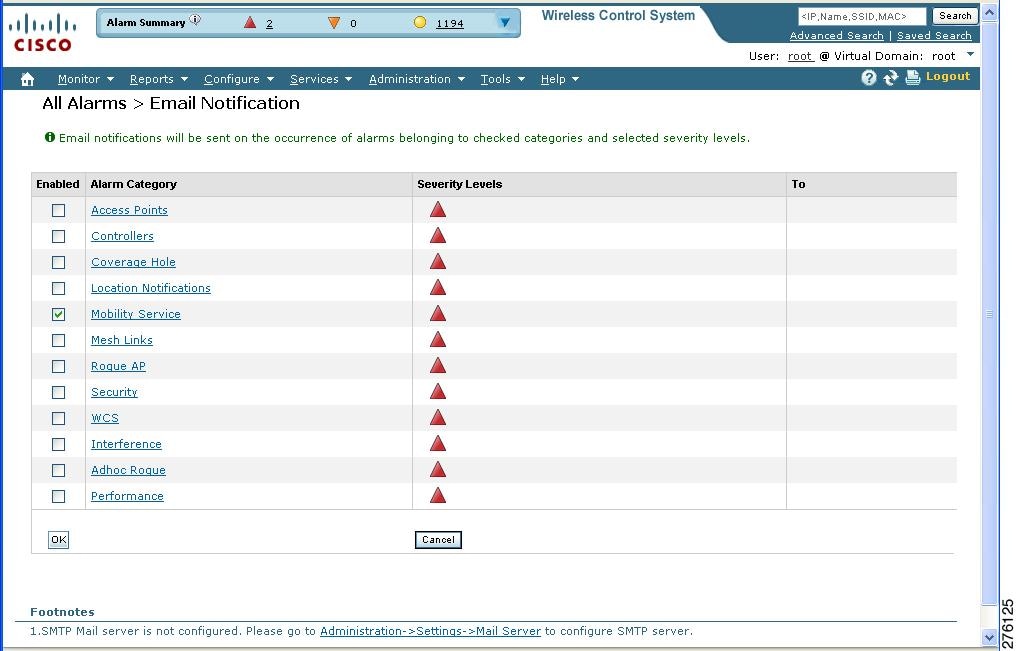Click severity triangle in the Mesh Links row

[438, 339]
